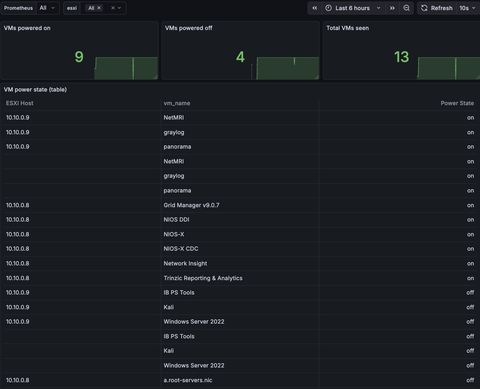Click power state on for Grid Manager
The image size is (480, 389).
pos(470,205)
